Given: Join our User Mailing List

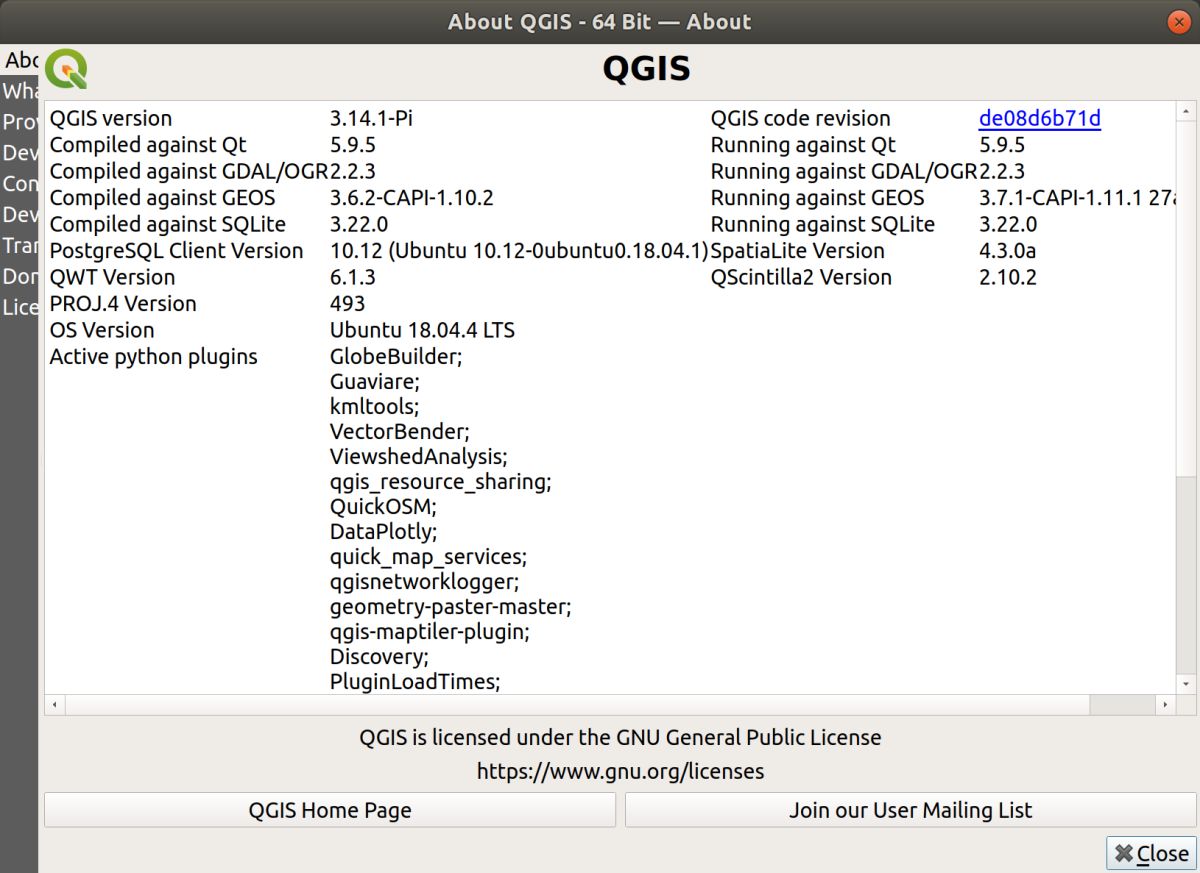Looking at the screenshot, I should 910,810.
